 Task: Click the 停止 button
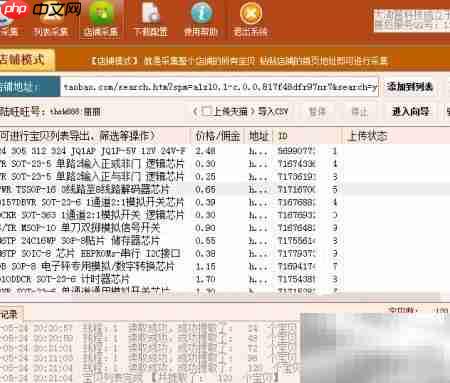point(359,112)
